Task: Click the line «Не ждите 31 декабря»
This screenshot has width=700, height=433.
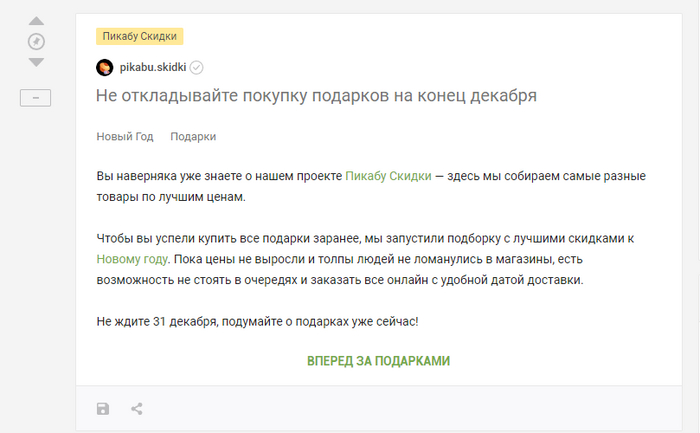Action: (257, 322)
